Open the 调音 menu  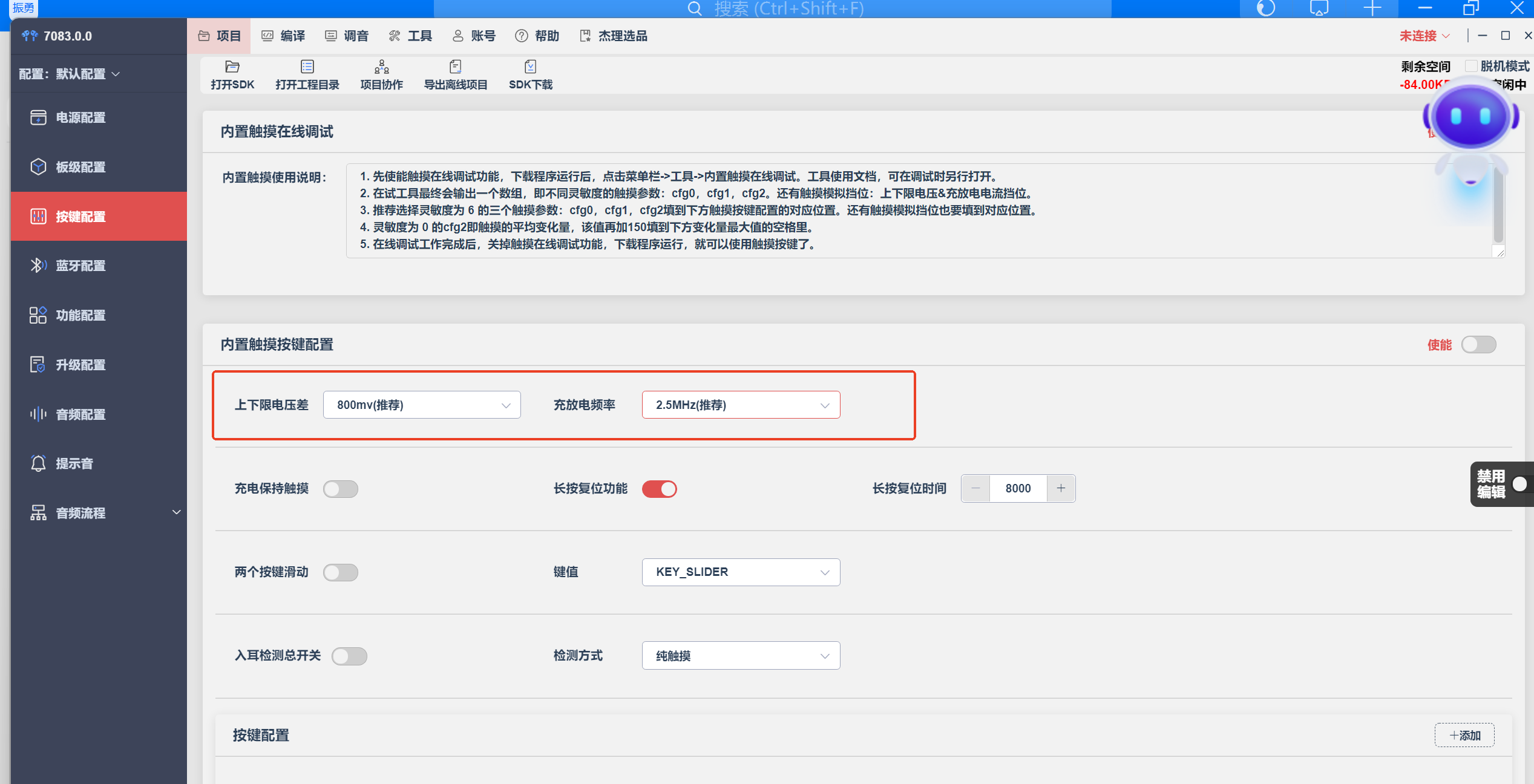[347, 36]
